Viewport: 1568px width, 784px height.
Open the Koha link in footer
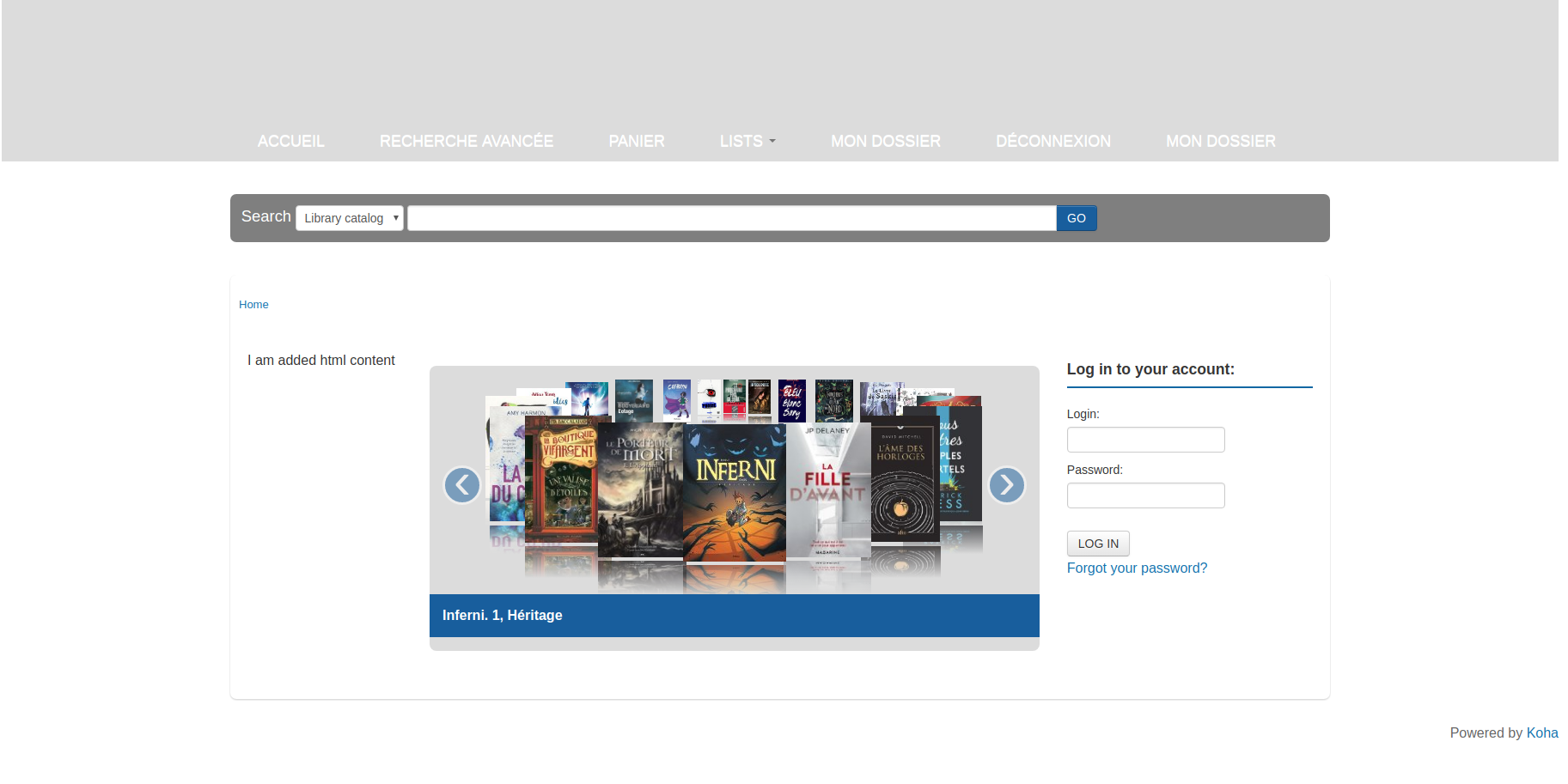[x=1542, y=732]
